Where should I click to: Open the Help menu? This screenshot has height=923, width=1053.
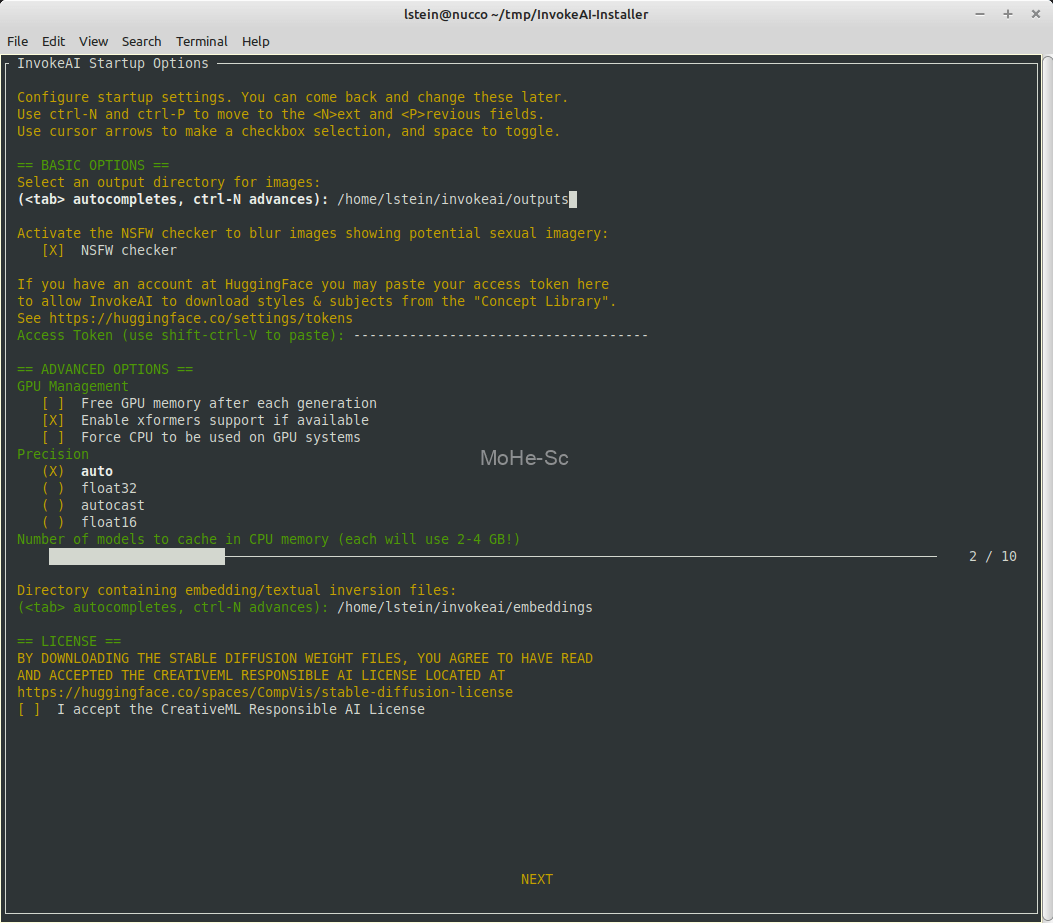tap(255, 41)
